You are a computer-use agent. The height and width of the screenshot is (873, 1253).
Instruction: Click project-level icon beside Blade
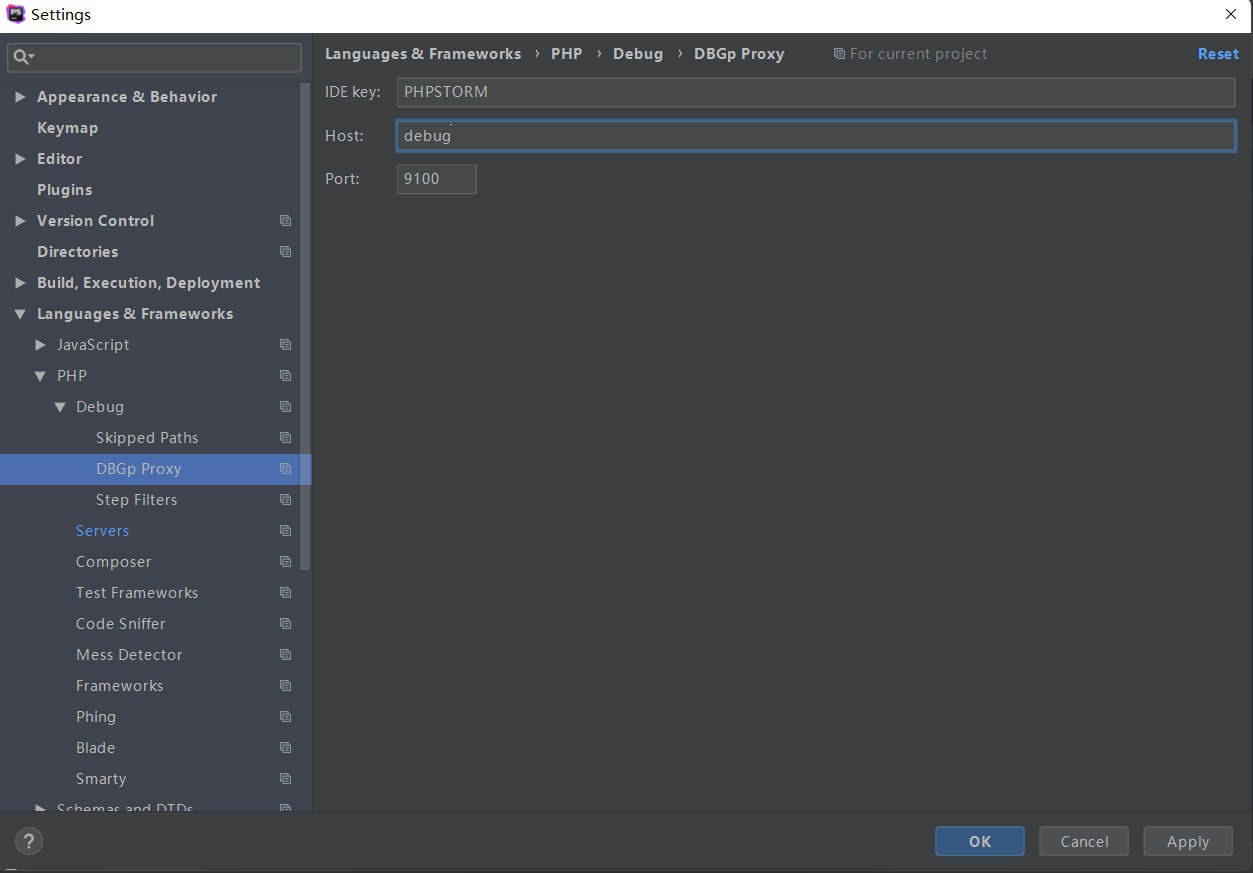coord(286,748)
